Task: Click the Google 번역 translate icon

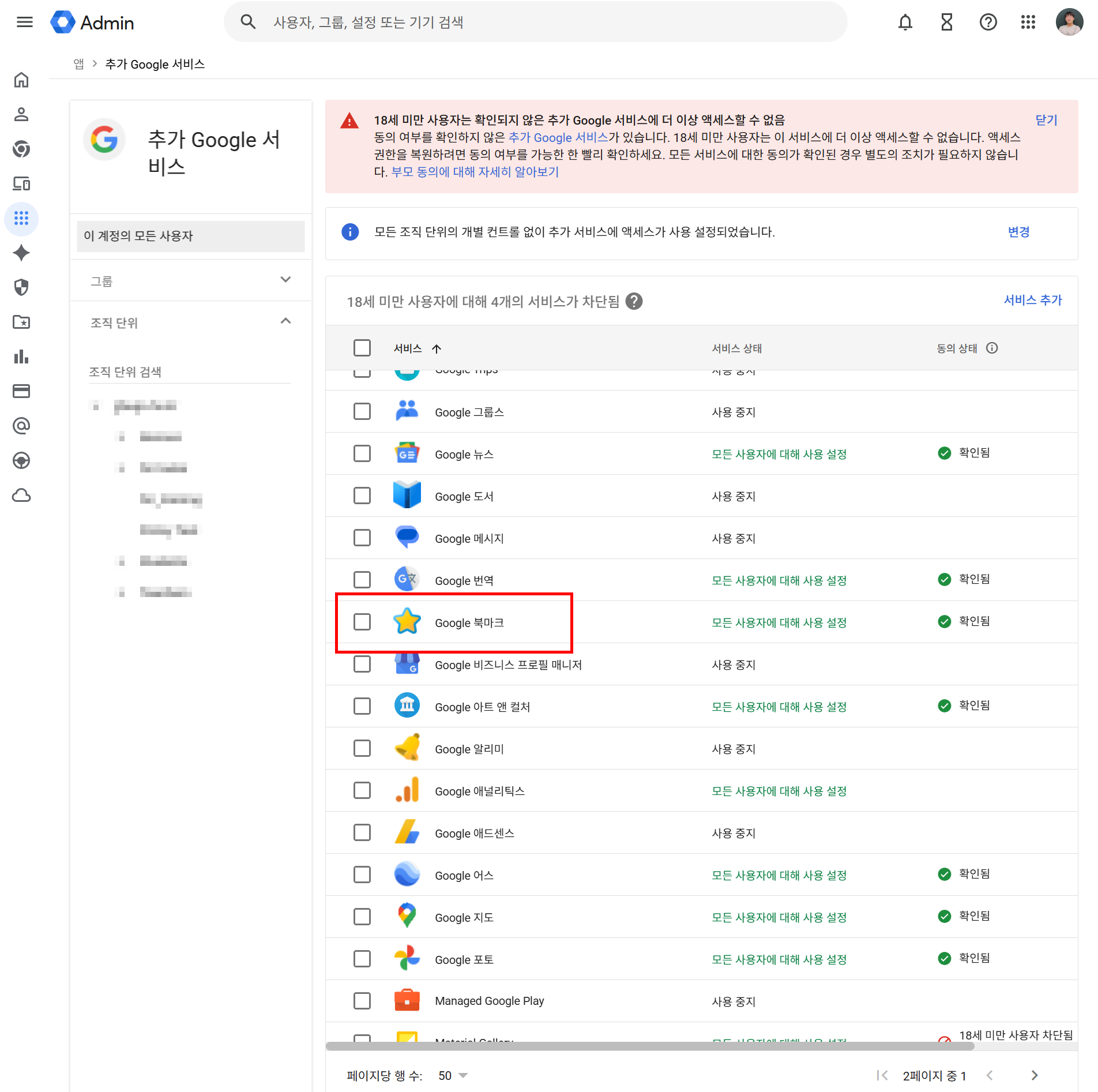Action: coord(407,579)
